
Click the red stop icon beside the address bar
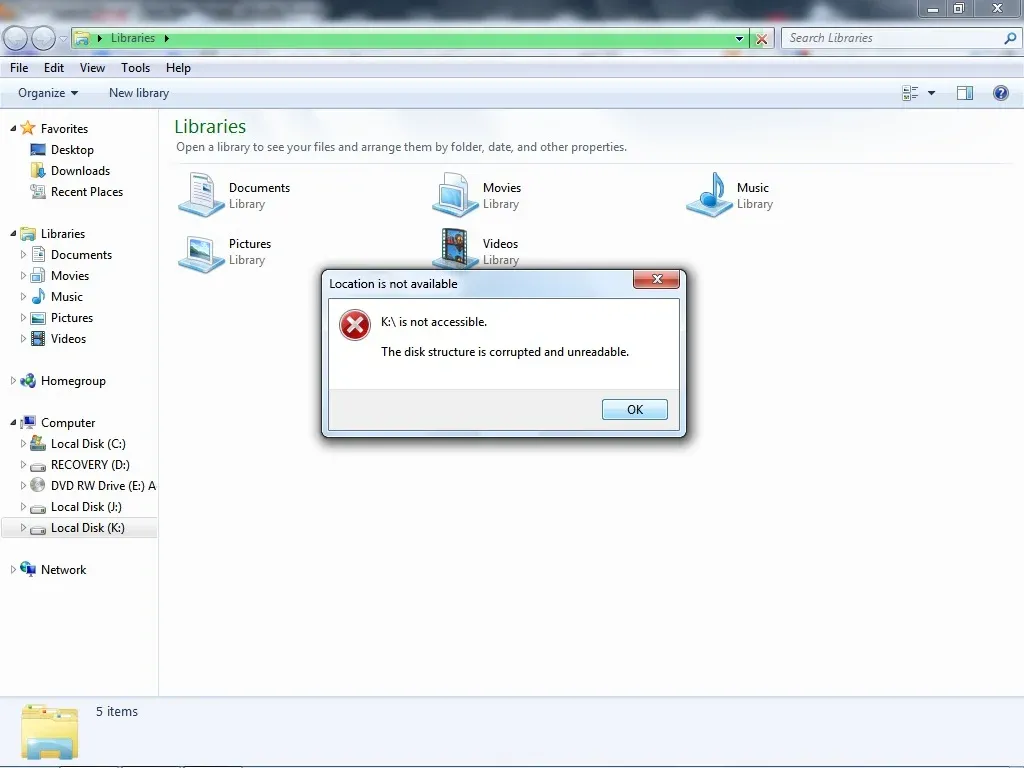(x=761, y=38)
